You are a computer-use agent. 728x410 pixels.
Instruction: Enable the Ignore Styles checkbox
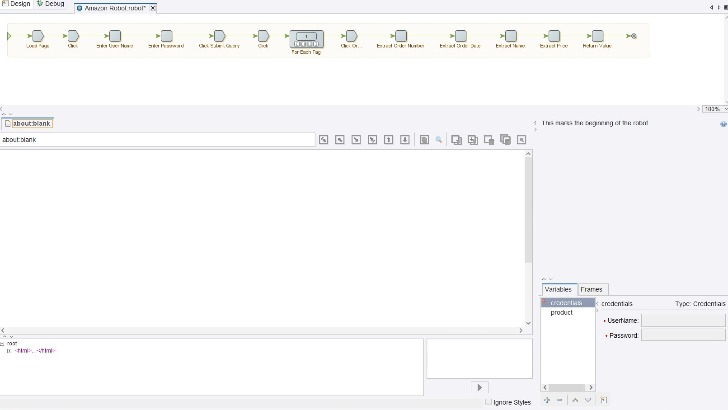(489, 402)
